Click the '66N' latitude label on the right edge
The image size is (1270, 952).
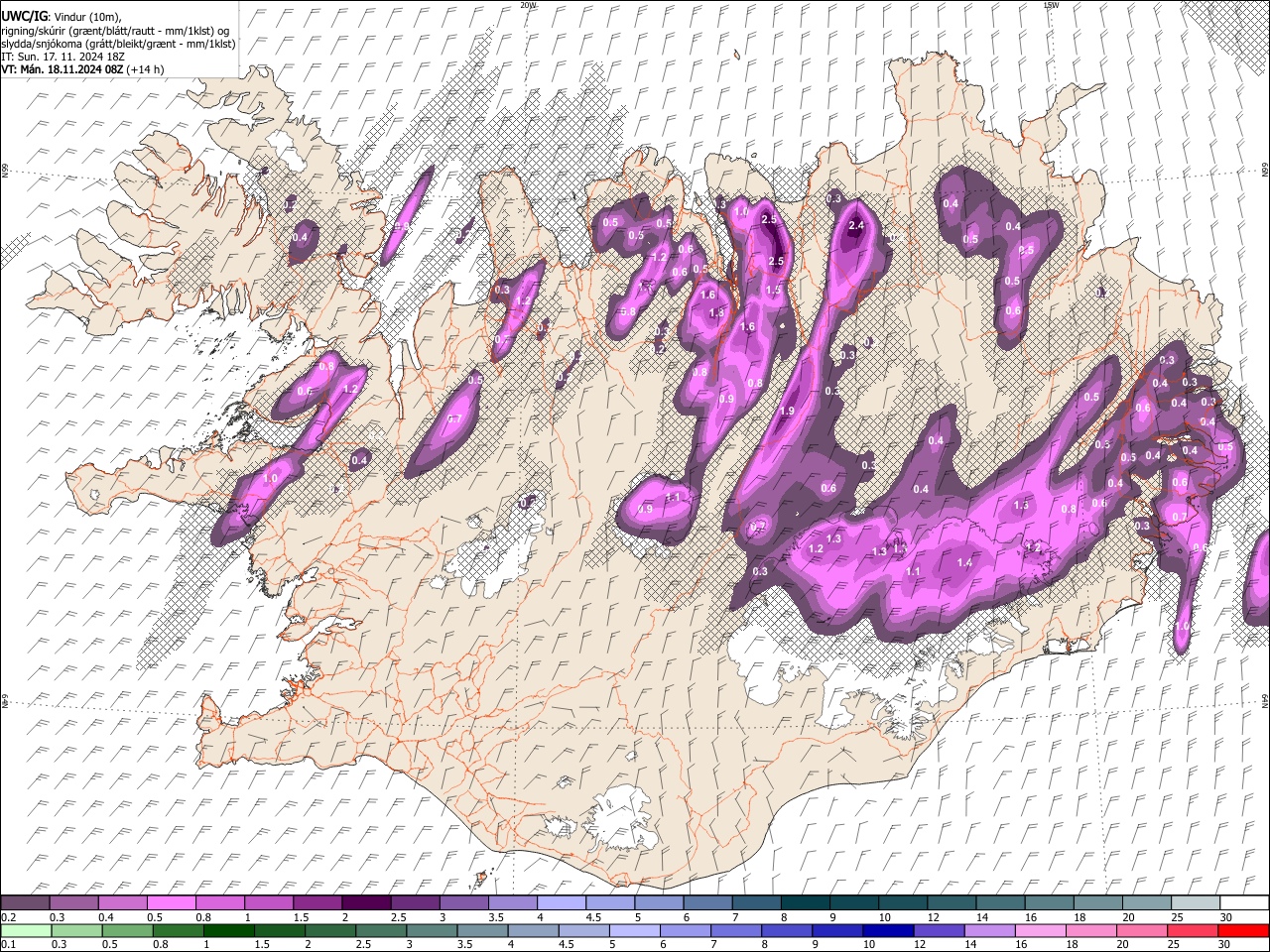(1264, 172)
